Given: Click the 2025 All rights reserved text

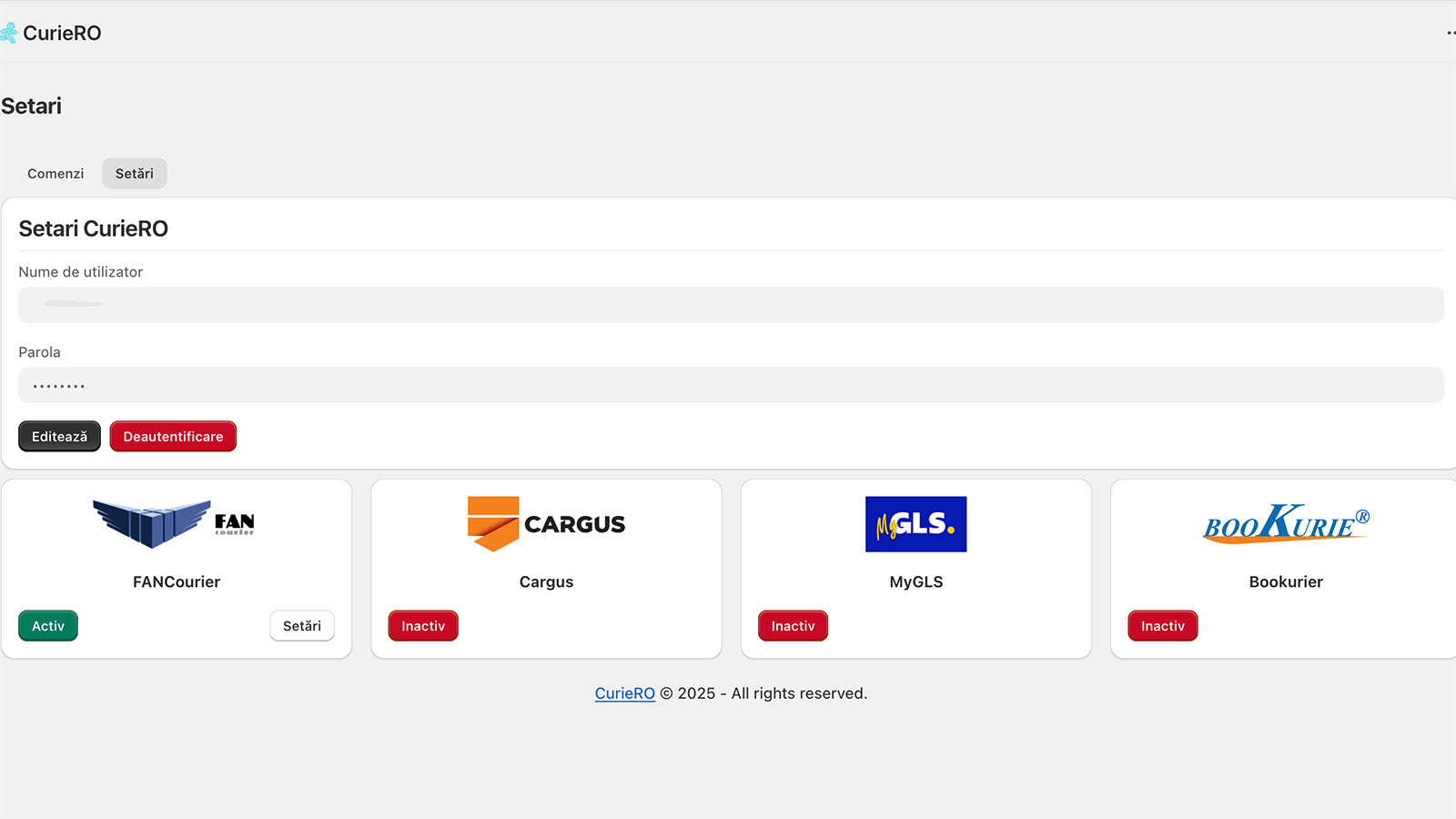Looking at the screenshot, I should click(763, 693).
